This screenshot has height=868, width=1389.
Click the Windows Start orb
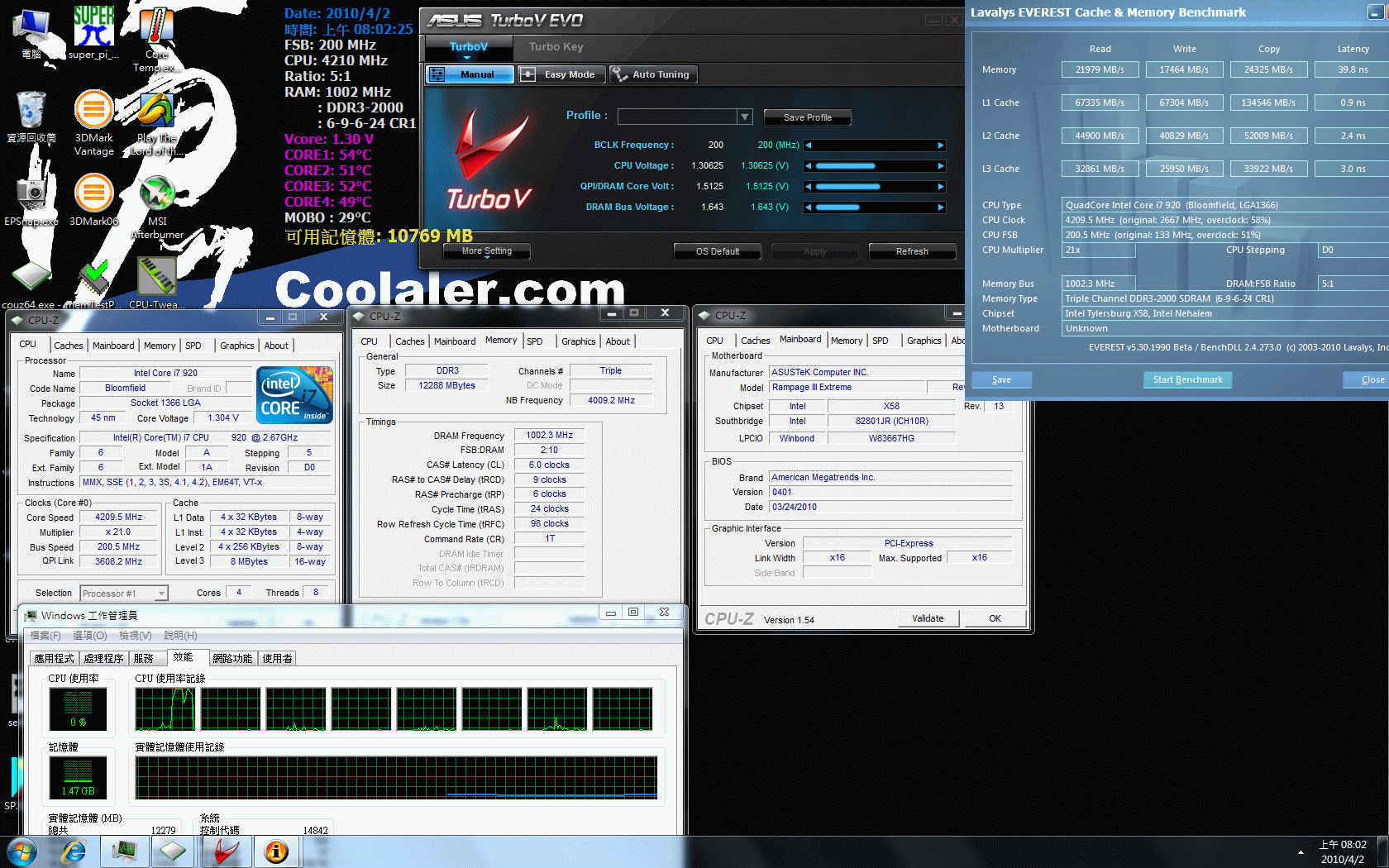coord(21,851)
